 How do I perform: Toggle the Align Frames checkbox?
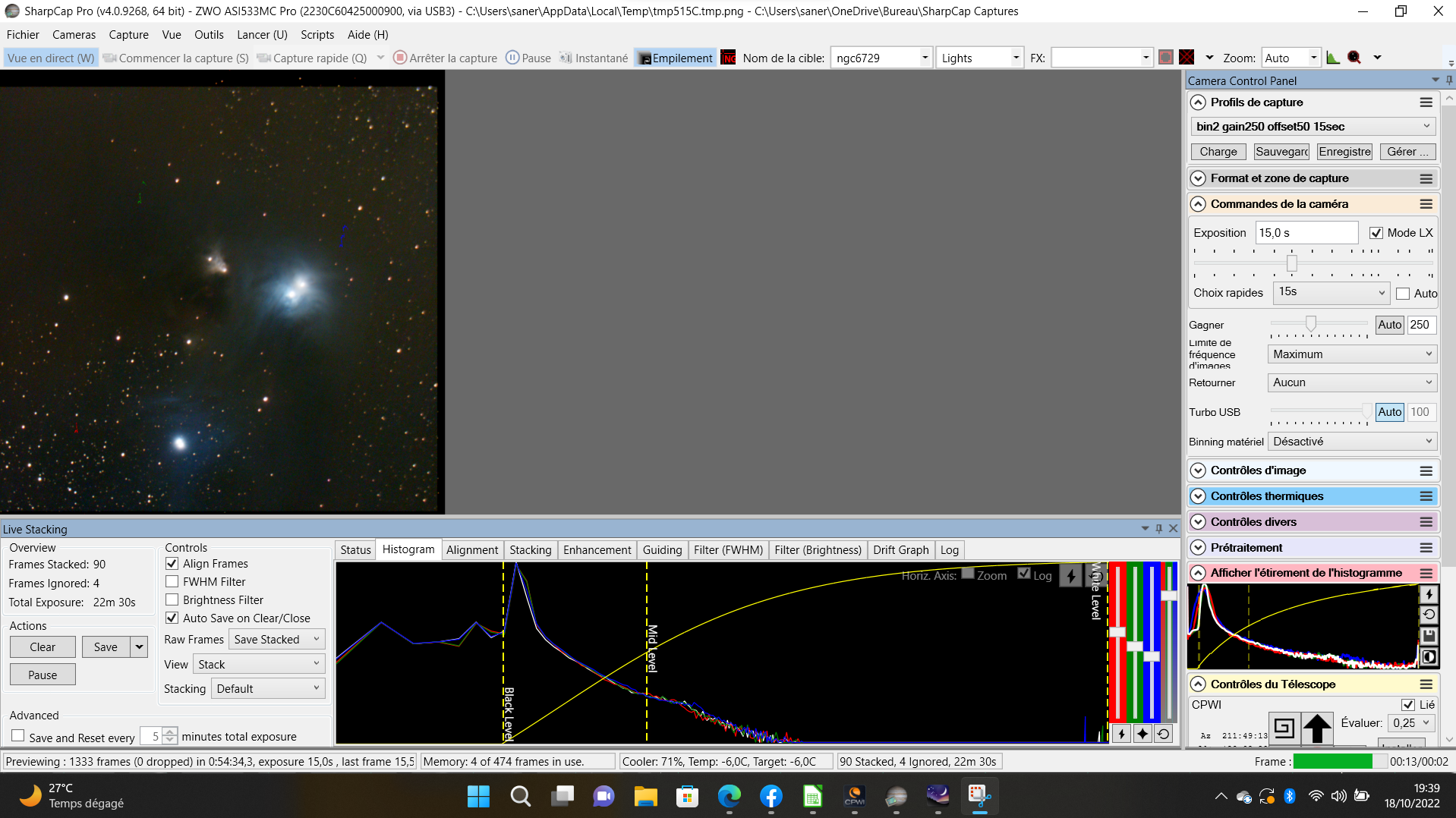(172, 564)
